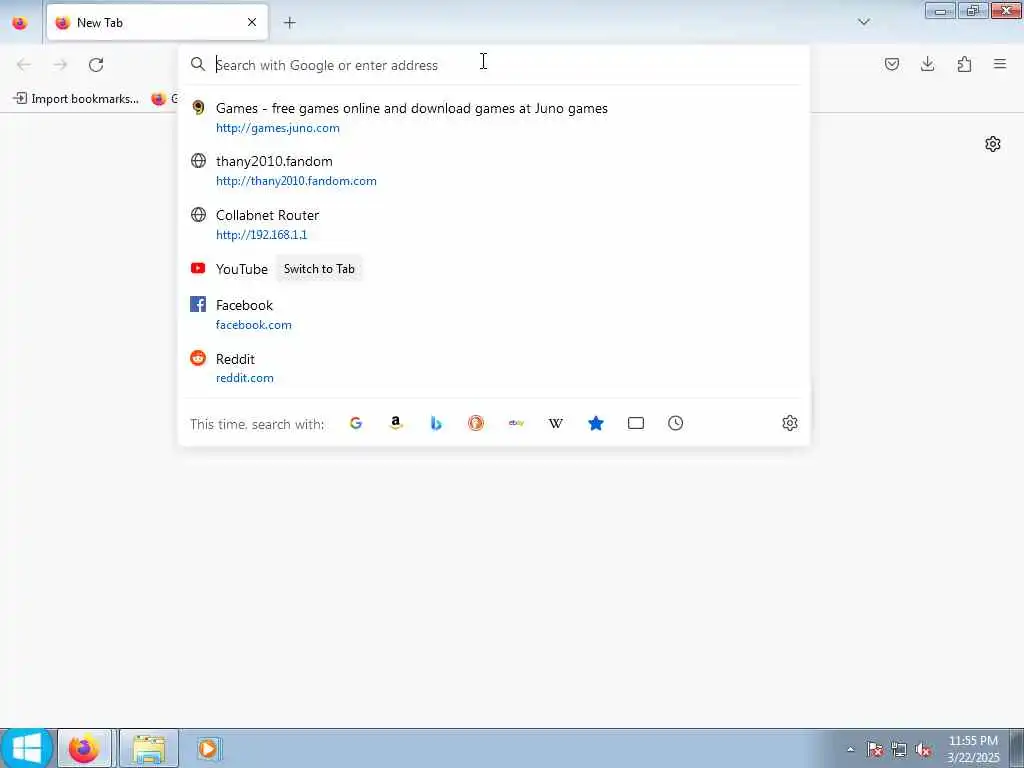Open Firefox View pinned icon

tap(20, 23)
